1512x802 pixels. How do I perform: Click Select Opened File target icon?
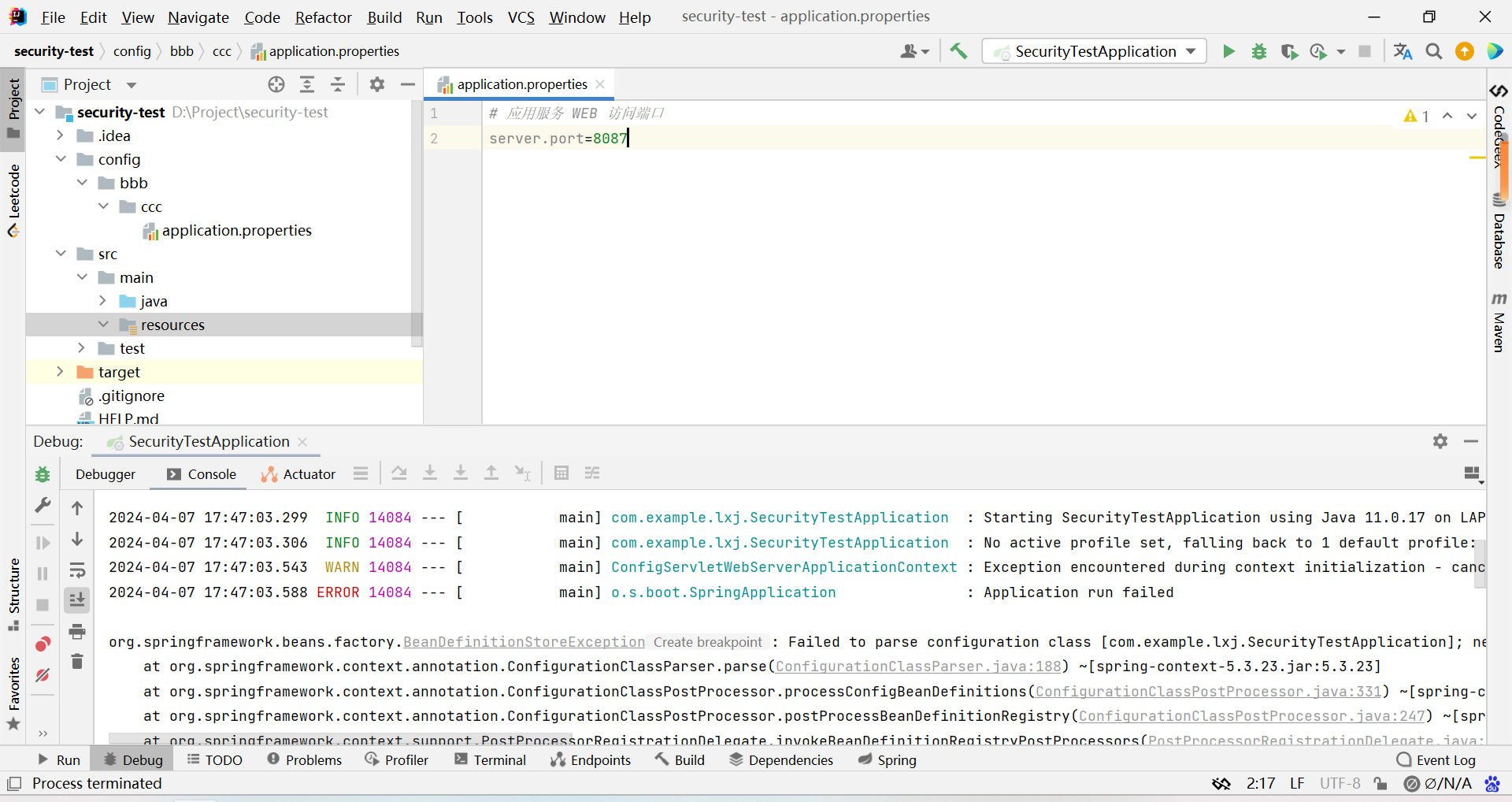276,85
